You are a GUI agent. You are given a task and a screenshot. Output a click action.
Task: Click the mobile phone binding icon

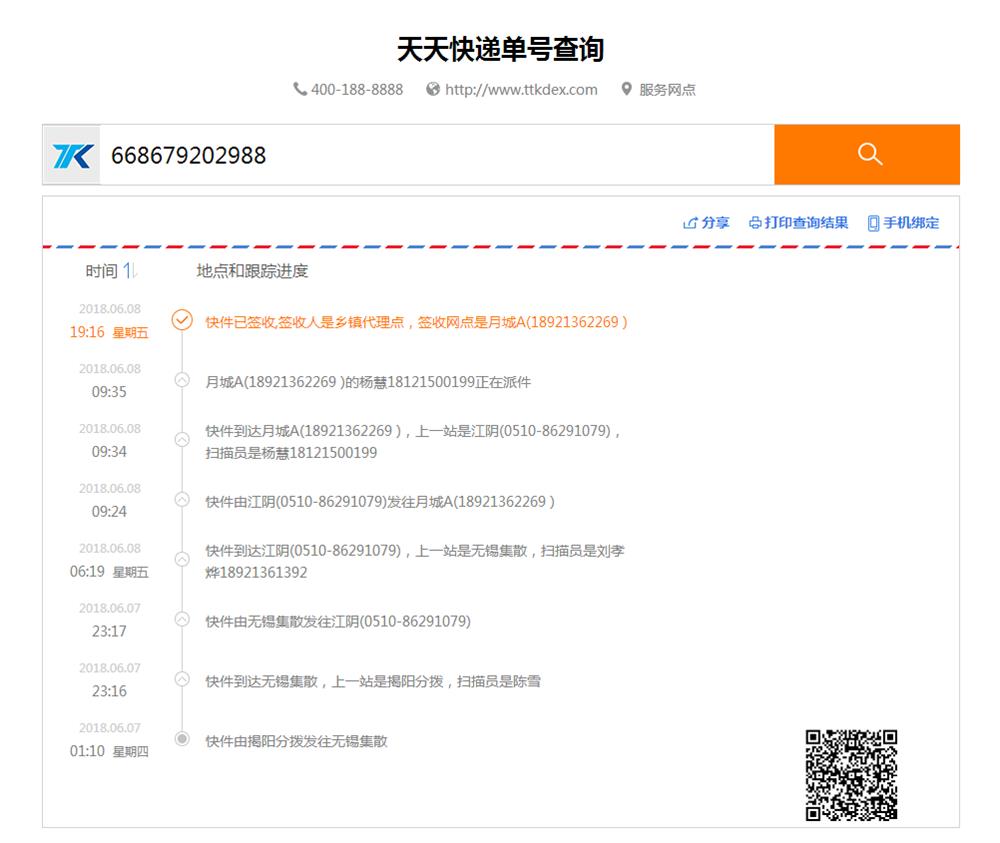[874, 223]
